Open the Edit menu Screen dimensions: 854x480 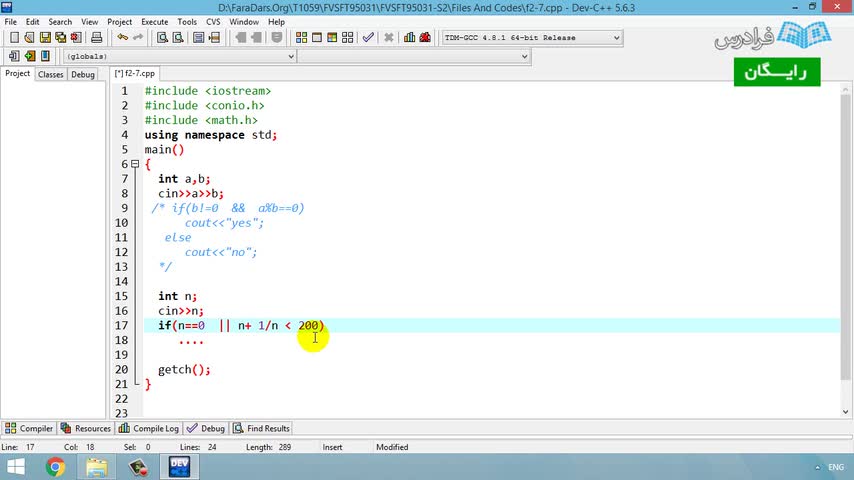(x=32, y=22)
